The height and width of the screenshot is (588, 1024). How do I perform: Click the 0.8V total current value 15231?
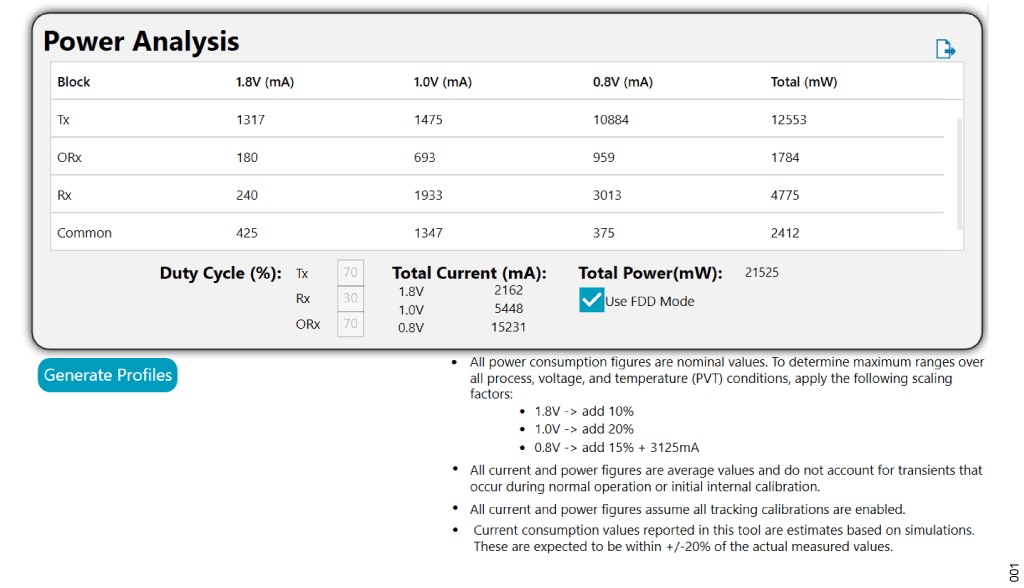[x=508, y=327]
